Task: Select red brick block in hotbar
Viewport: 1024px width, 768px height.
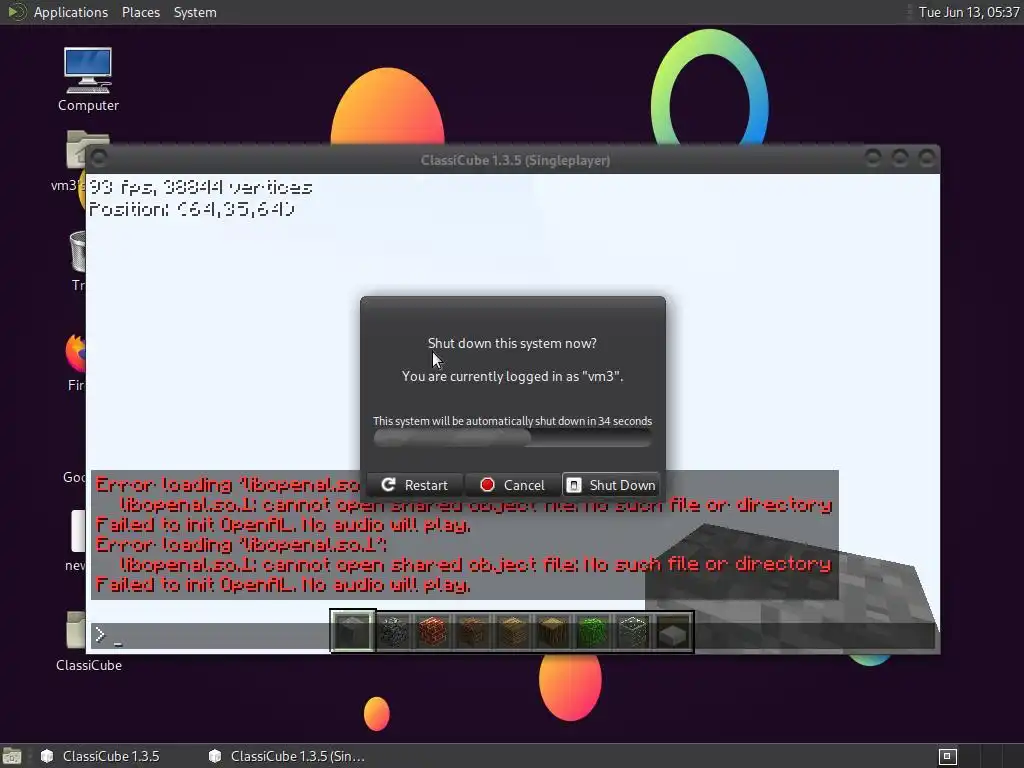Action: pos(433,632)
